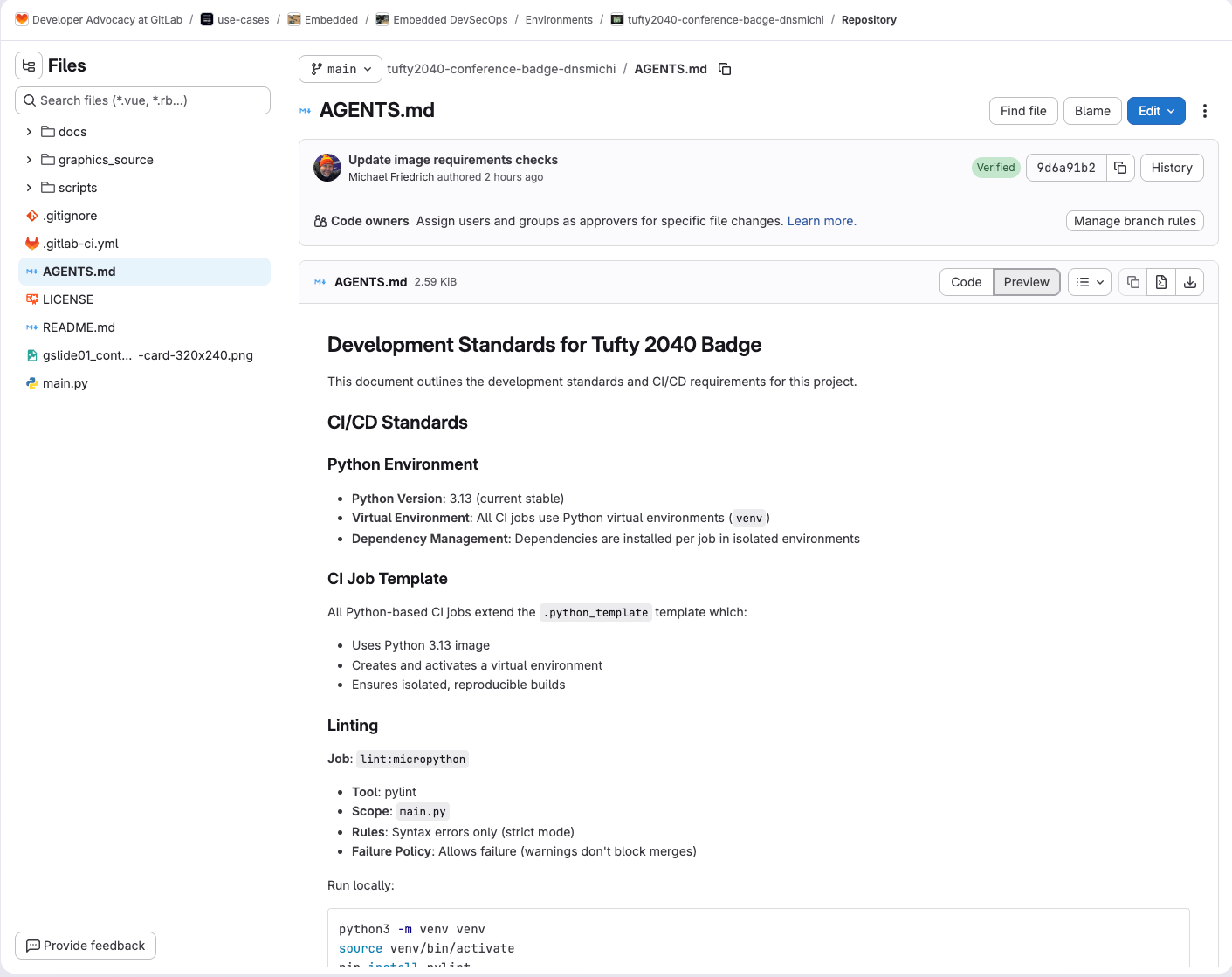
Task: Click the Blame button
Action: 1091,111
